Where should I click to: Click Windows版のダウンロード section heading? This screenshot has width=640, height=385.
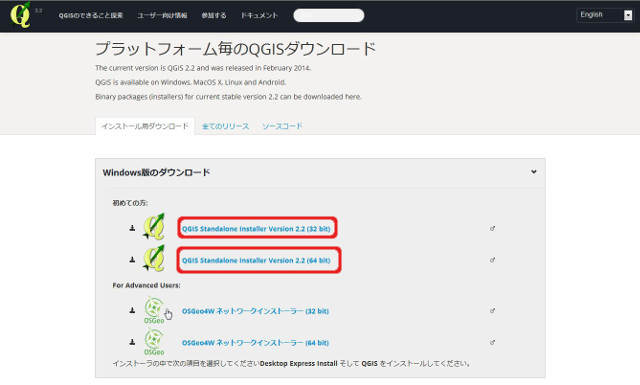point(156,172)
